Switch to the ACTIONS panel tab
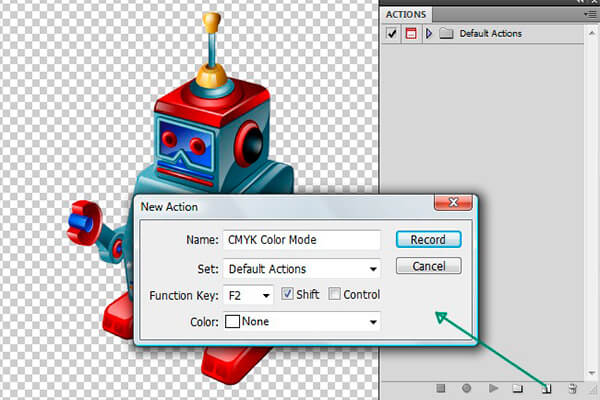 (406, 15)
